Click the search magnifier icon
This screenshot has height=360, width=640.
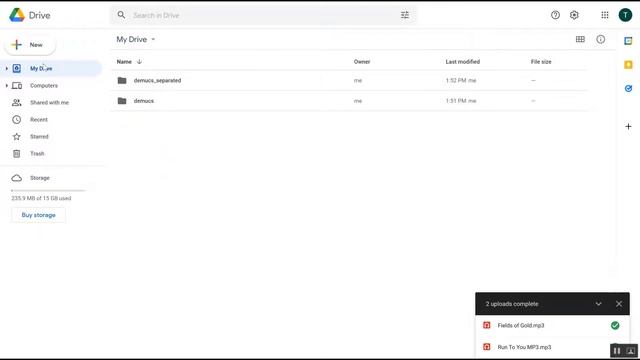[121, 15]
